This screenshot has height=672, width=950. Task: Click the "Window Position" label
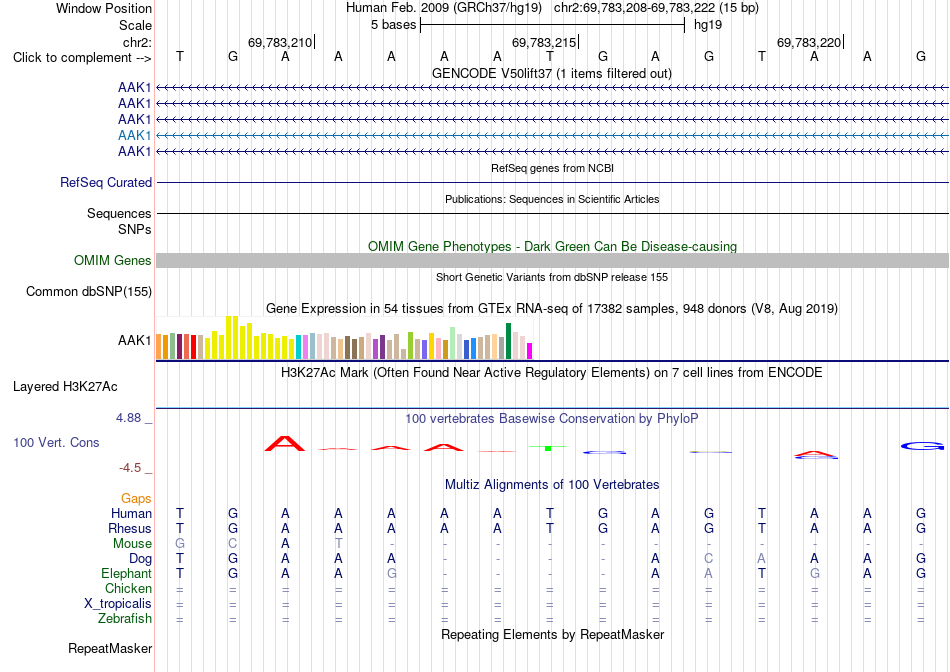click(x=104, y=8)
